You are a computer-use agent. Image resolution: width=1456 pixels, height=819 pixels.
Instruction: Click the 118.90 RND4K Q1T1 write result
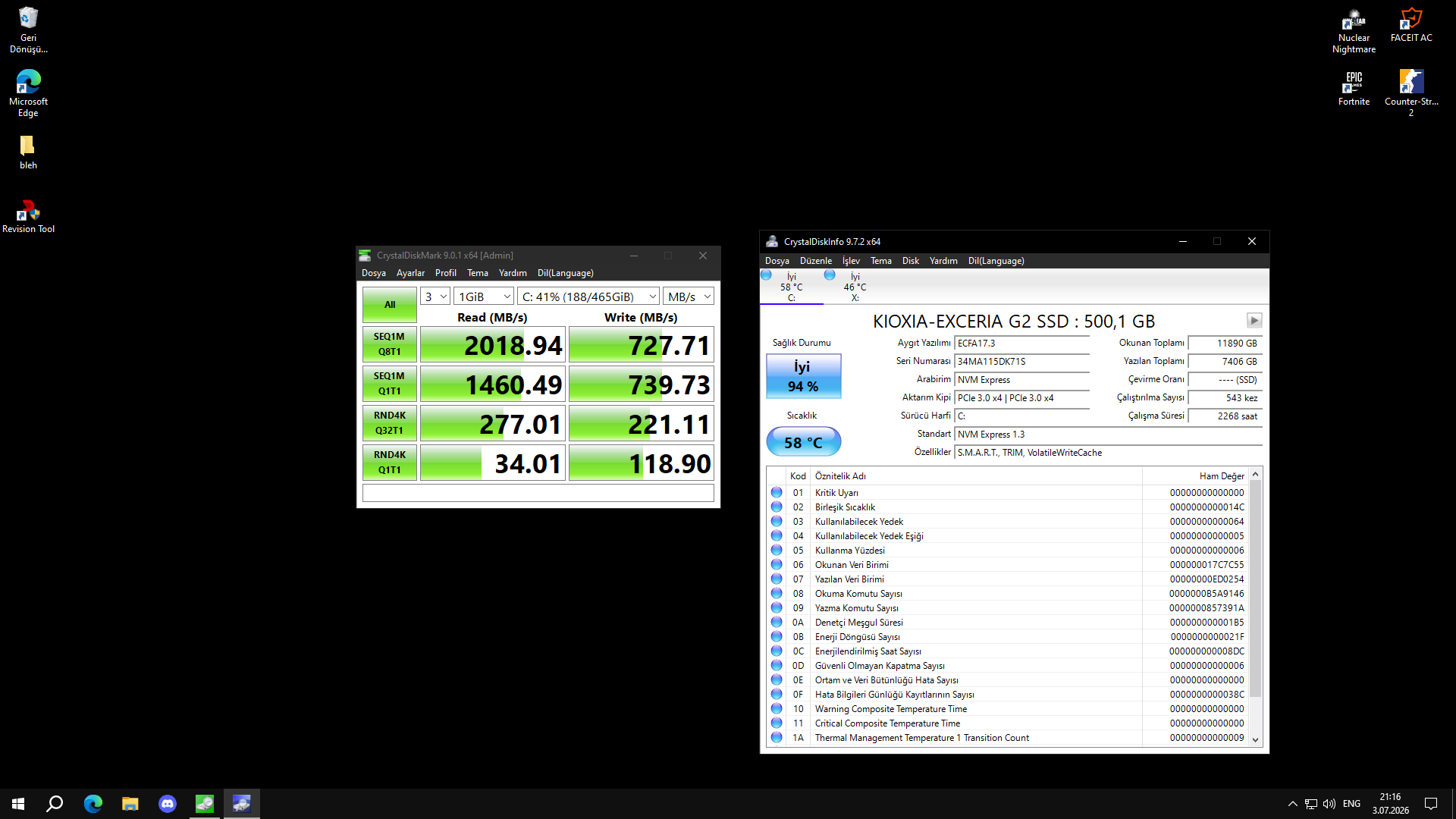coord(642,463)
